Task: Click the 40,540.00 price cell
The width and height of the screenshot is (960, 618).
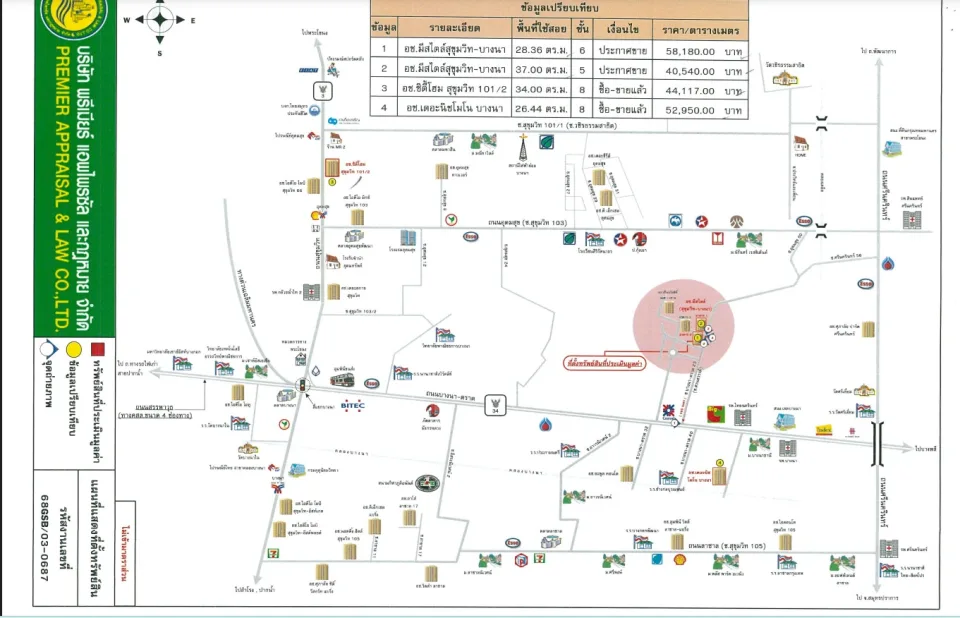Action: pos(702,70)
